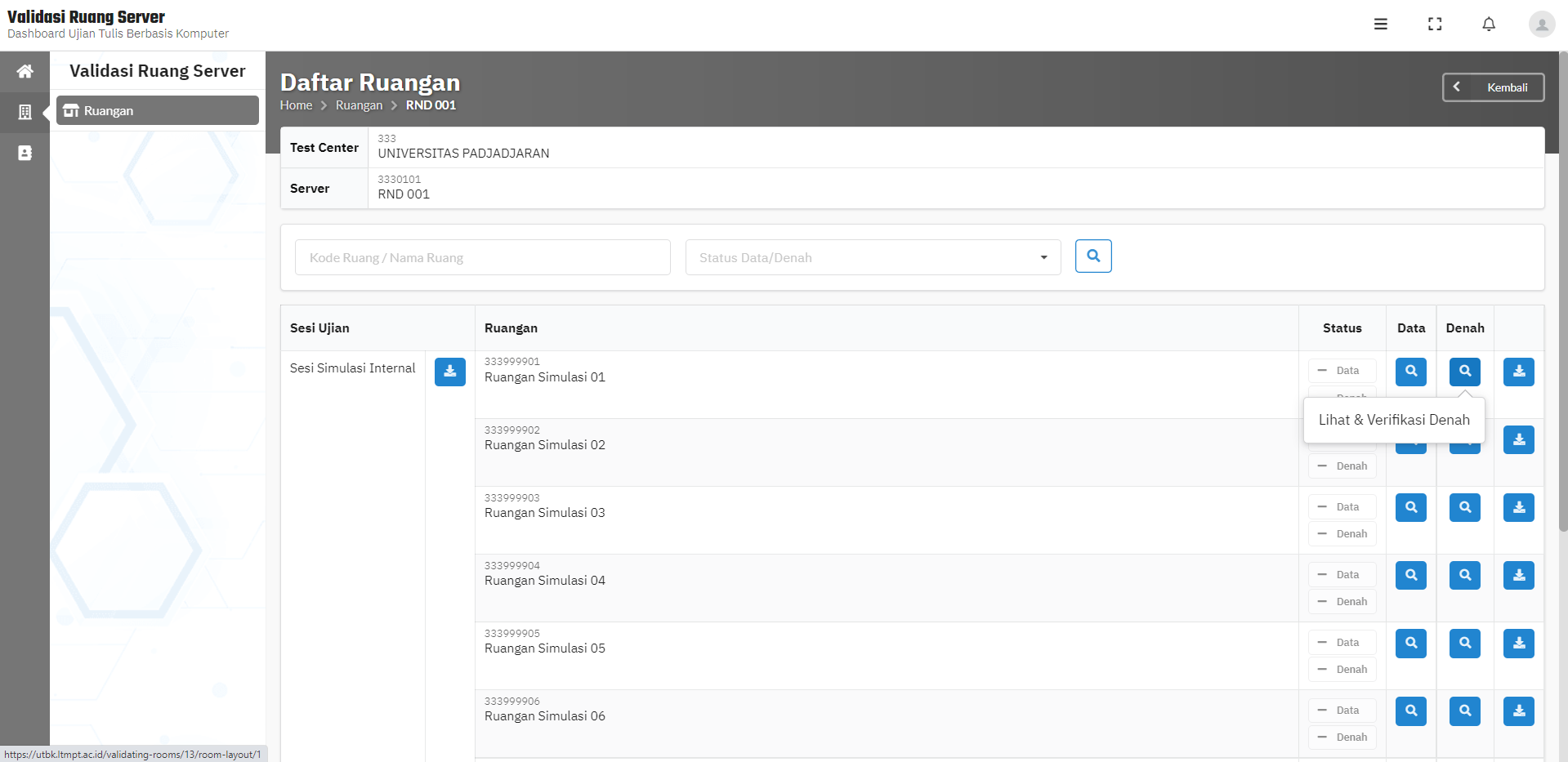Viewport: 1568px width, 762px height.
Task: Open the contact card icon in sidebar
Action: click(25, 153)
